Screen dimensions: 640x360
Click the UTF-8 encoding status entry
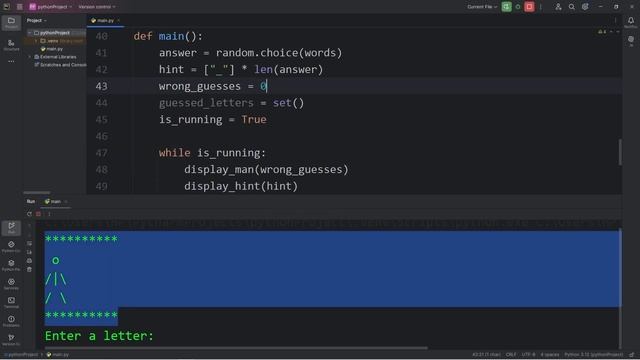pyautogui.click(x=528, y=354)
